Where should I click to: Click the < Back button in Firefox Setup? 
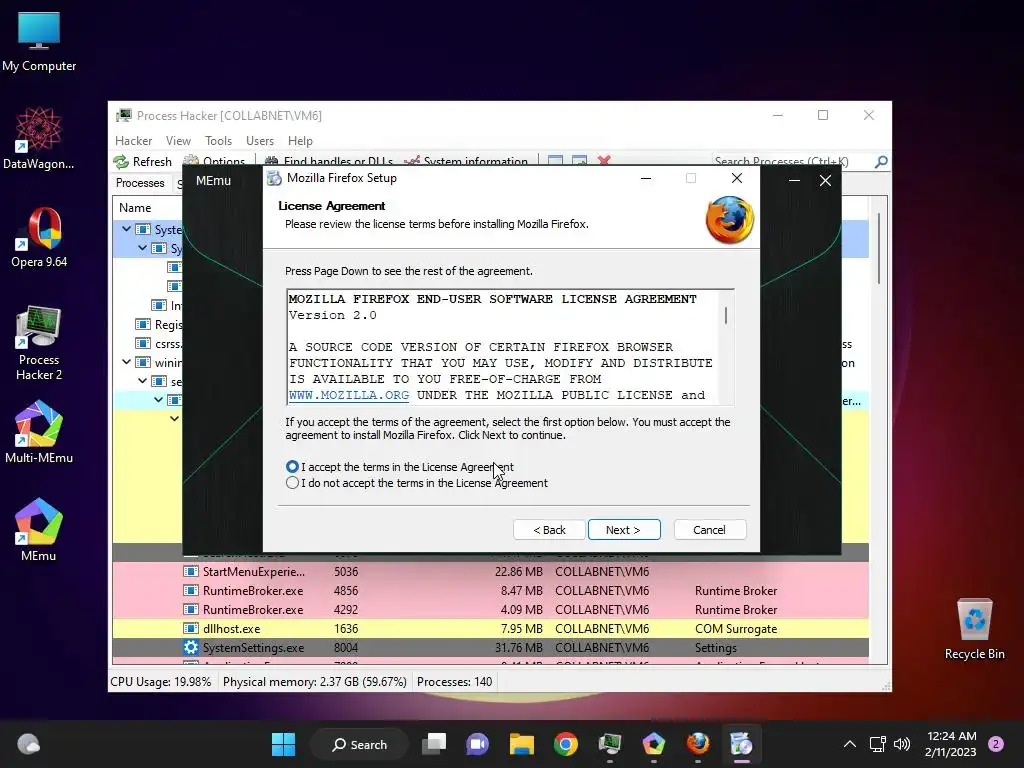point(549,530)
